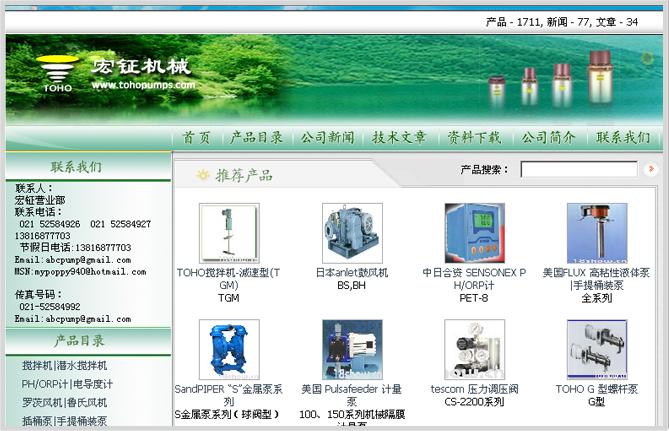Click the 联系我们 sidebar panel heading

pos(76,167)
